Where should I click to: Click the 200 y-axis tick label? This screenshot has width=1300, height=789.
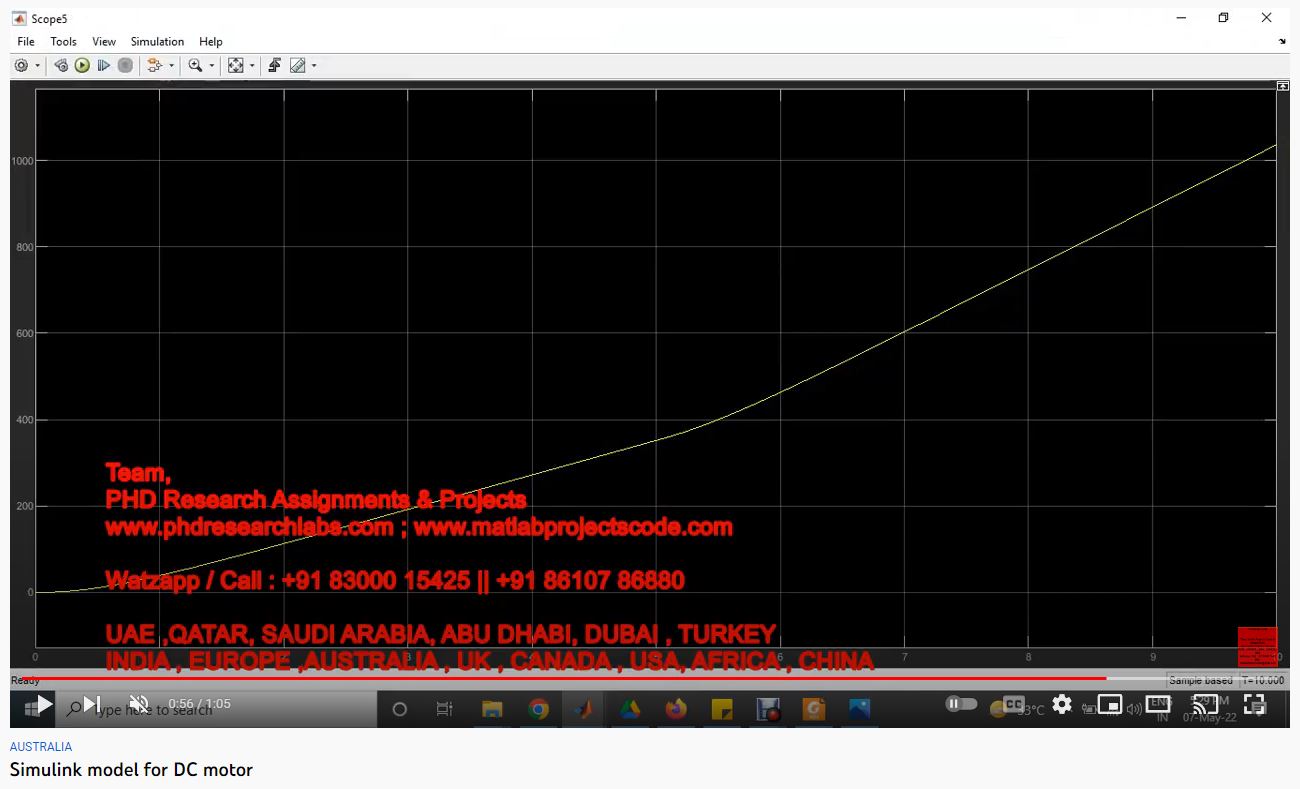coord(25,507)
